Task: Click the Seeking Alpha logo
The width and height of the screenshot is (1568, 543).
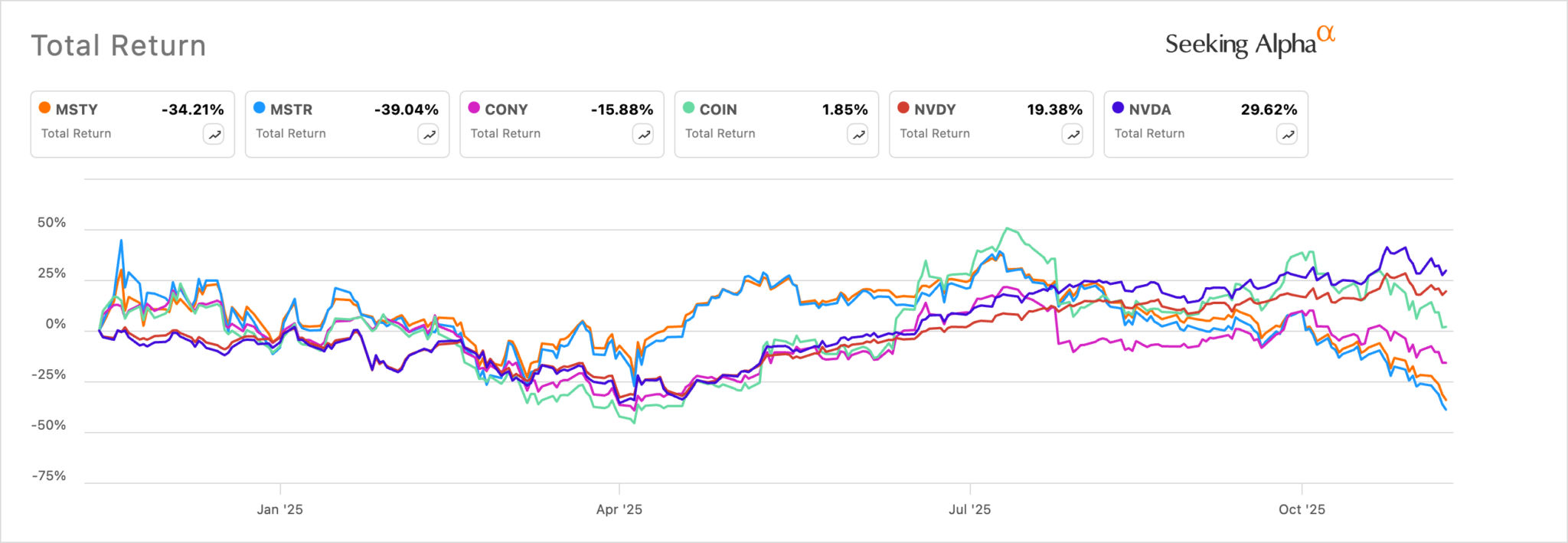Action: pyautogui.click(x=1249, y=43)
